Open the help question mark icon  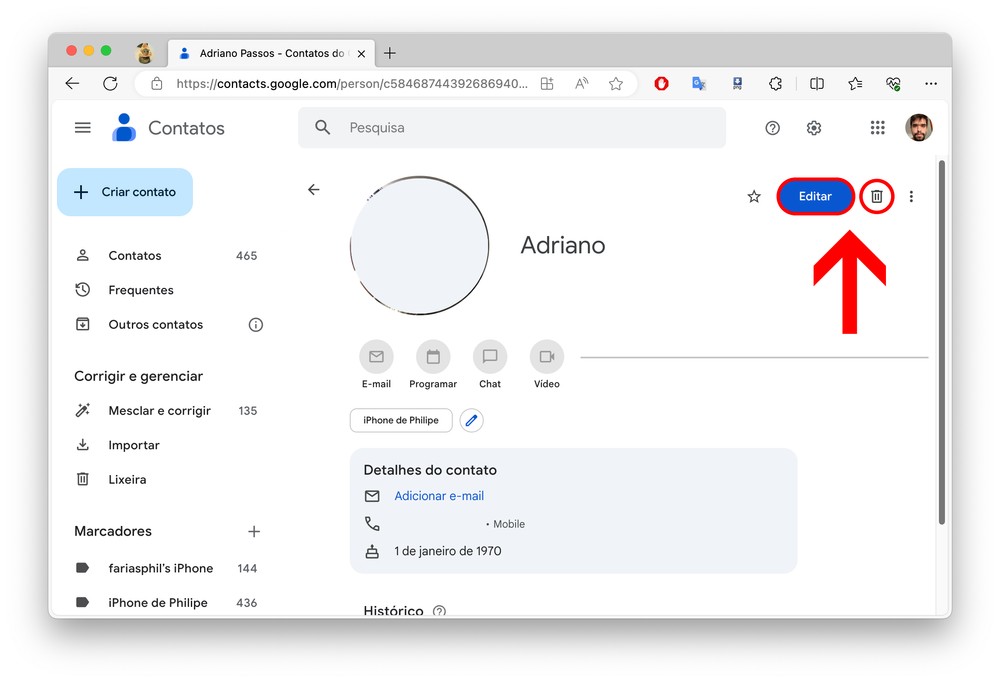click(x=772, y=128)
